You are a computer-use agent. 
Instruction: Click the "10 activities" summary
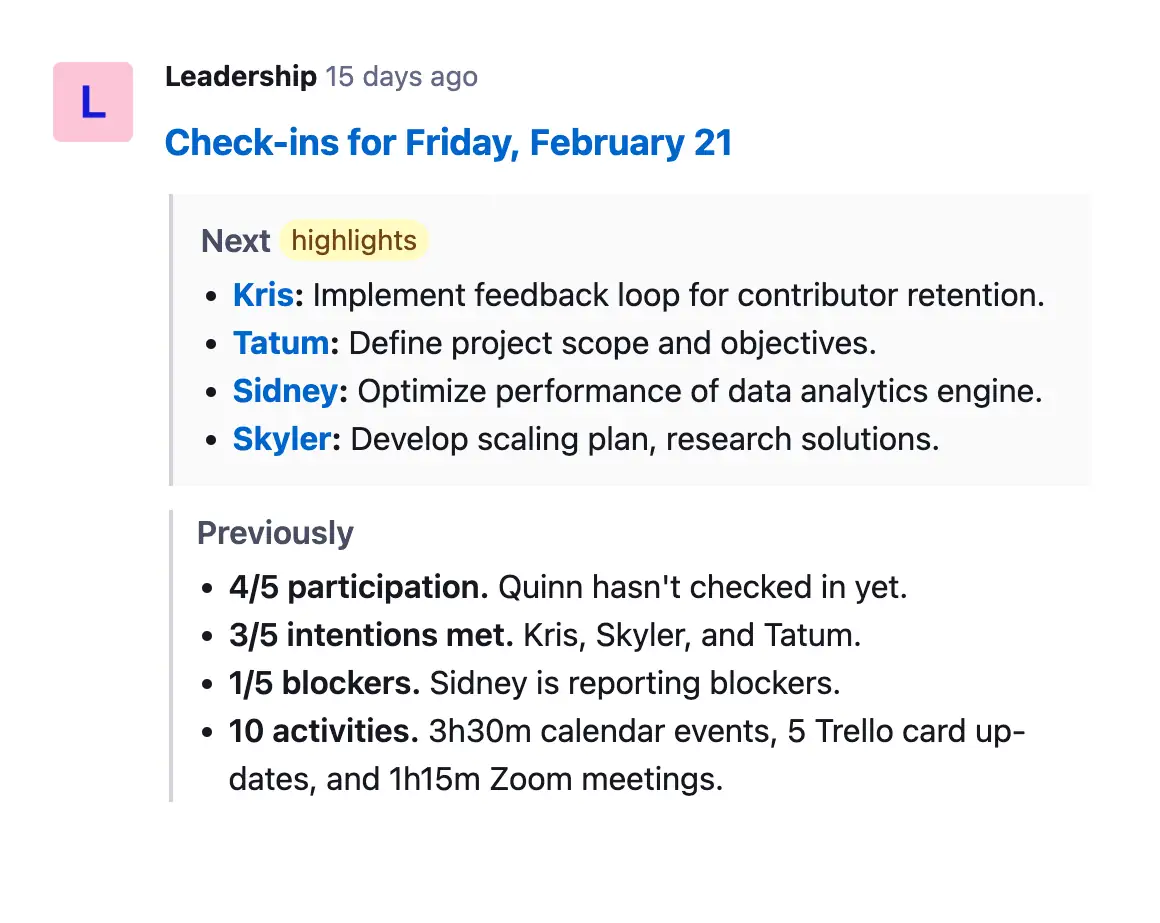click(x=323, y=731)
